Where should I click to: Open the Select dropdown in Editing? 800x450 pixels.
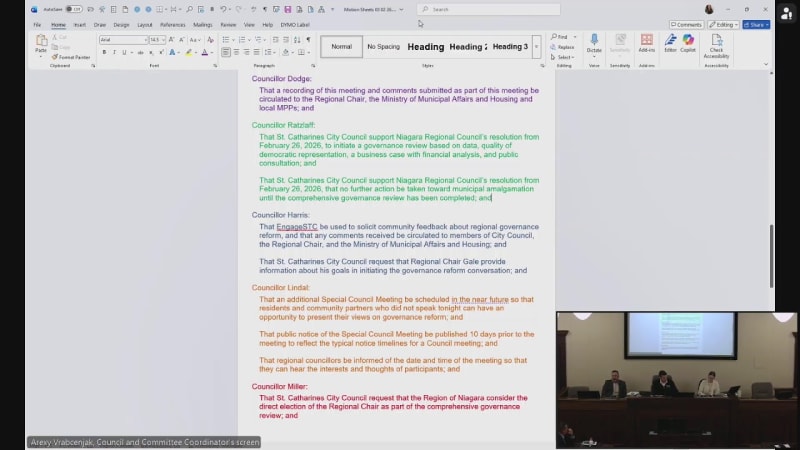562,57
